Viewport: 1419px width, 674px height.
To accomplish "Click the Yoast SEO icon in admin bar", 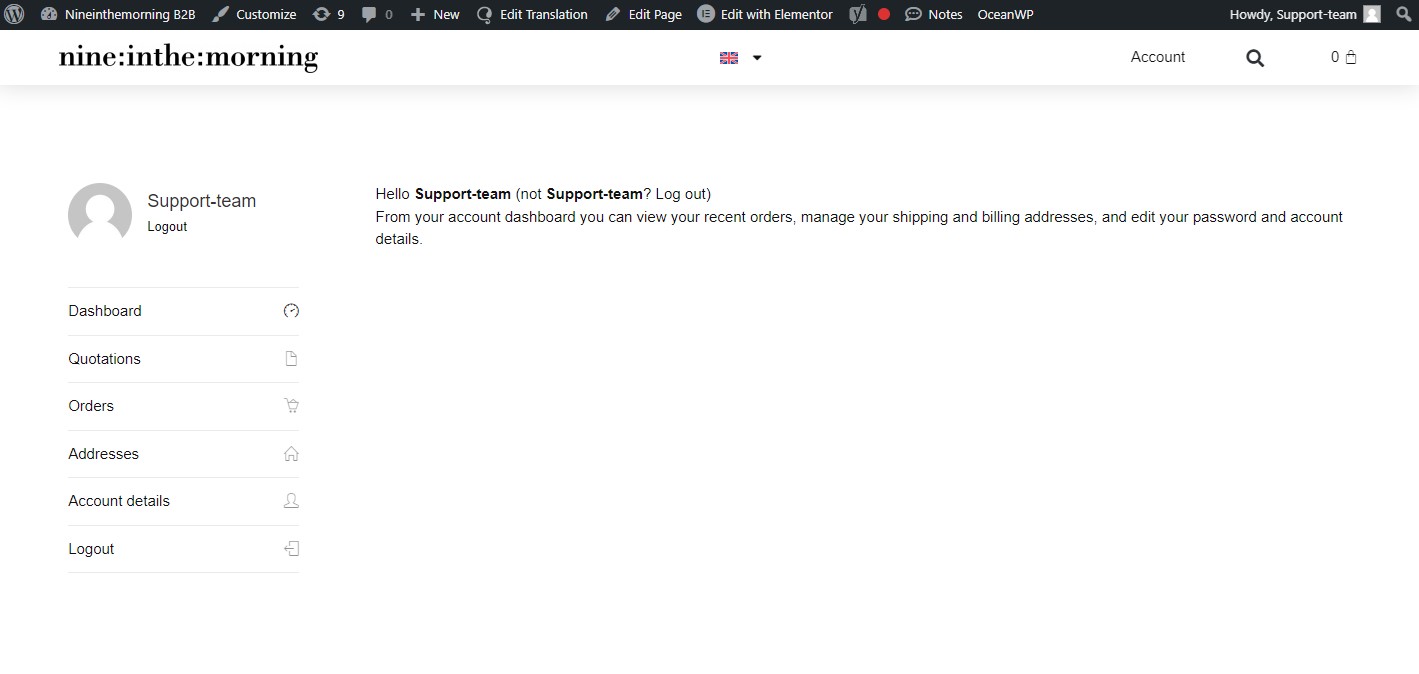I will [x=857, y=14].
